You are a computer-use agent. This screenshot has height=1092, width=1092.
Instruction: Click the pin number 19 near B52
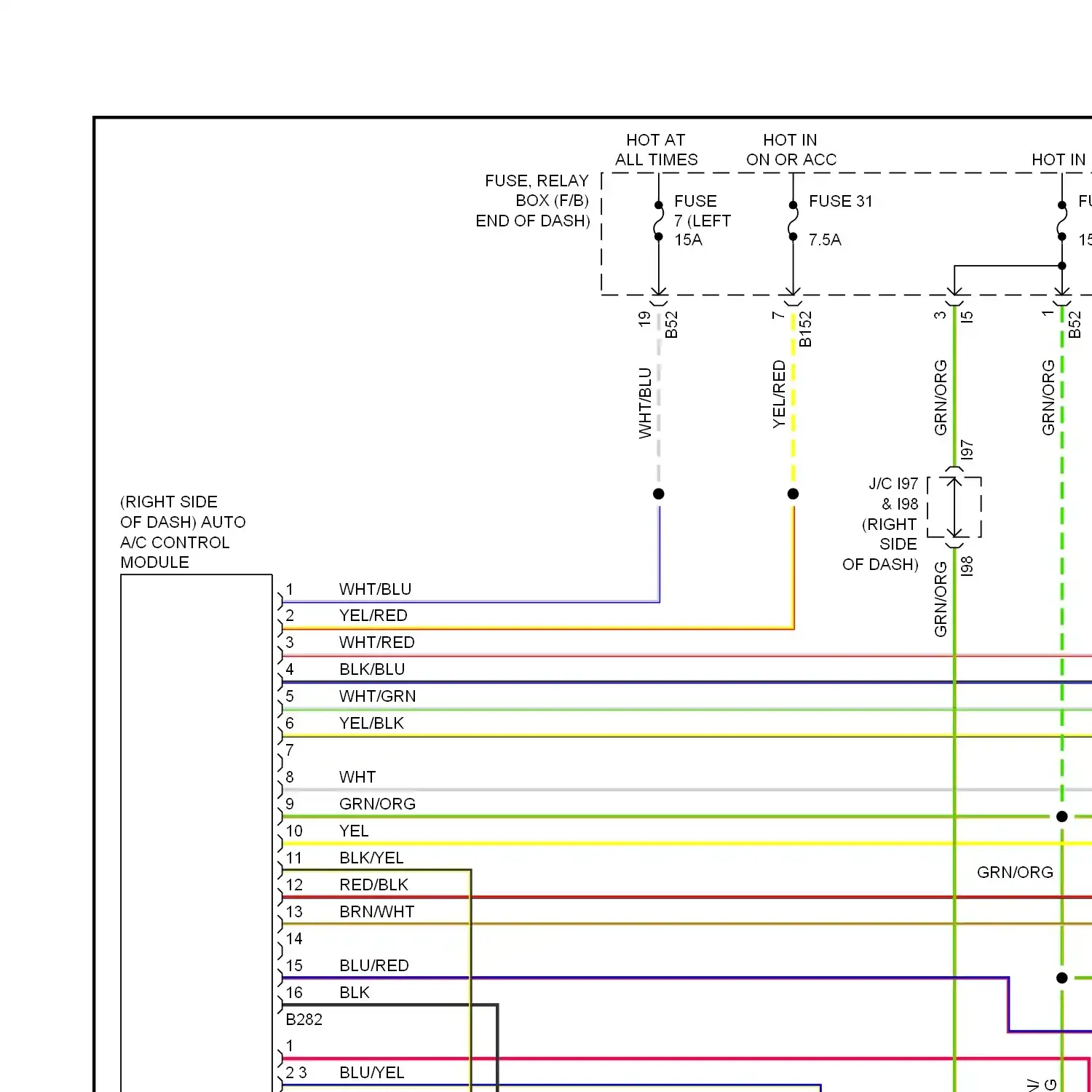[645, 319]
